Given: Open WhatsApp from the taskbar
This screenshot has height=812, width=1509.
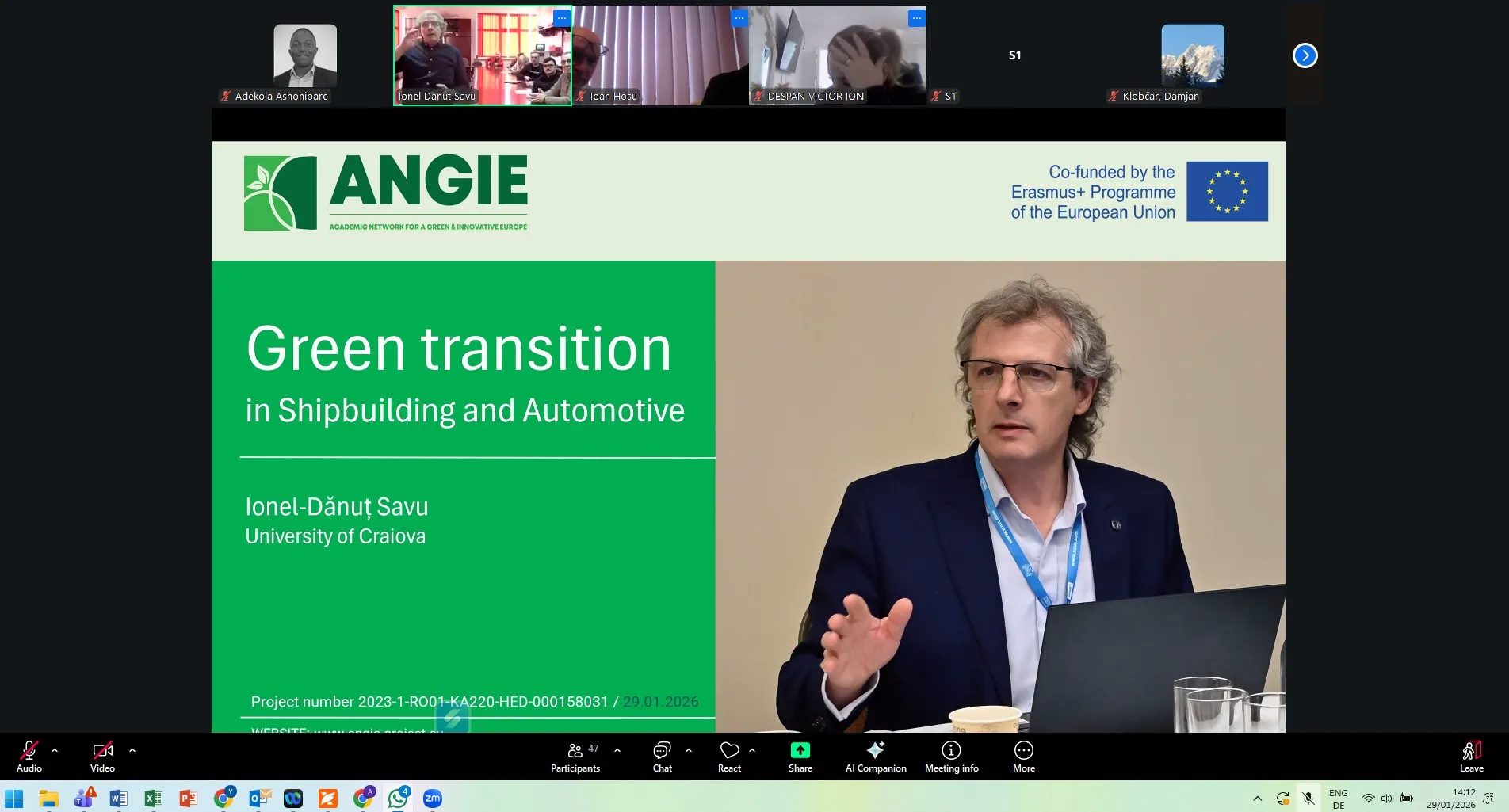Looking at the screenshot, I should coord(398,799).
